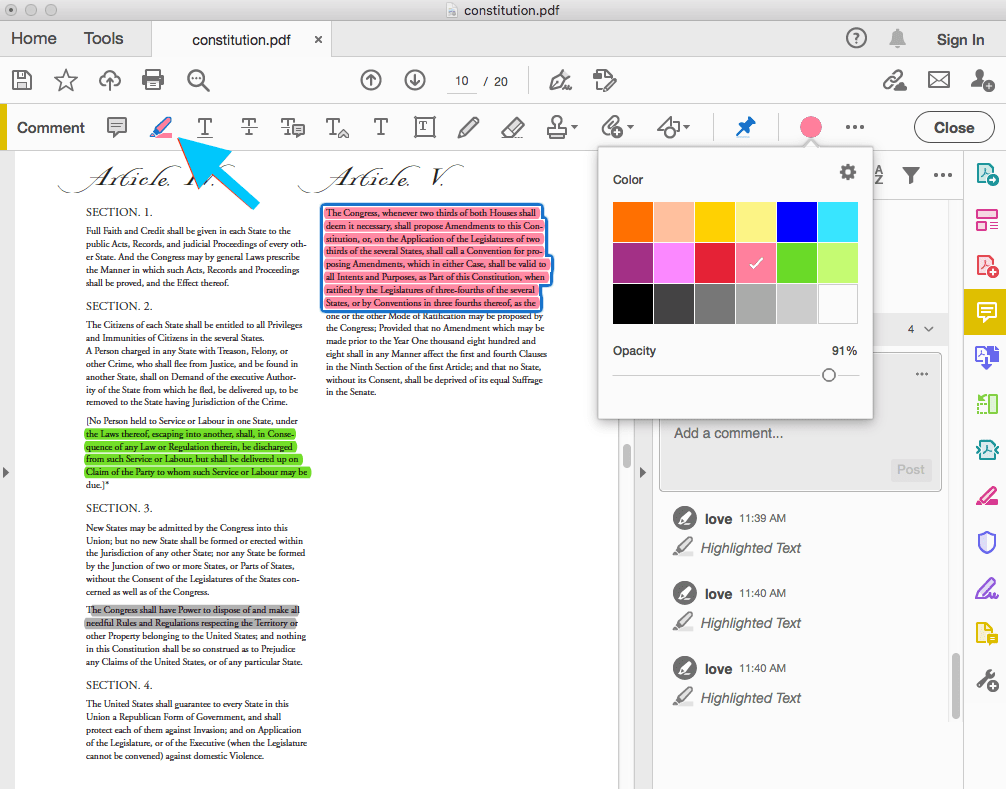Open the Drawing tools dropdown
Screen dimensions: 1006x789
tap(672, 127)
